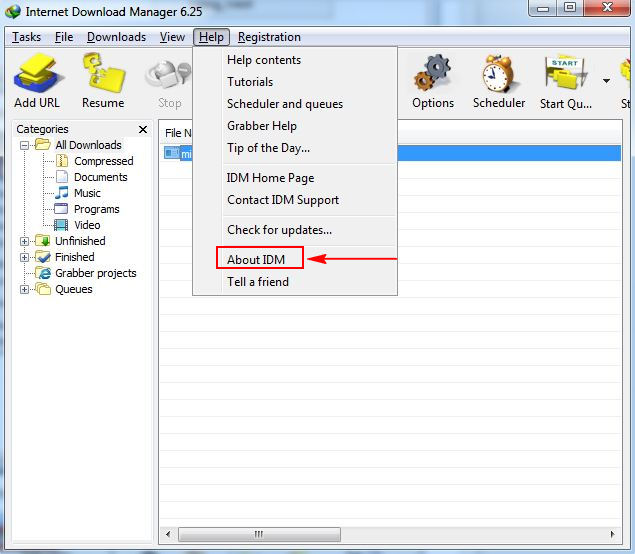Choose Help contents from Help menu
Viewport: 635px width, 554px height.
pyautogui.click(x=295, y=60)
